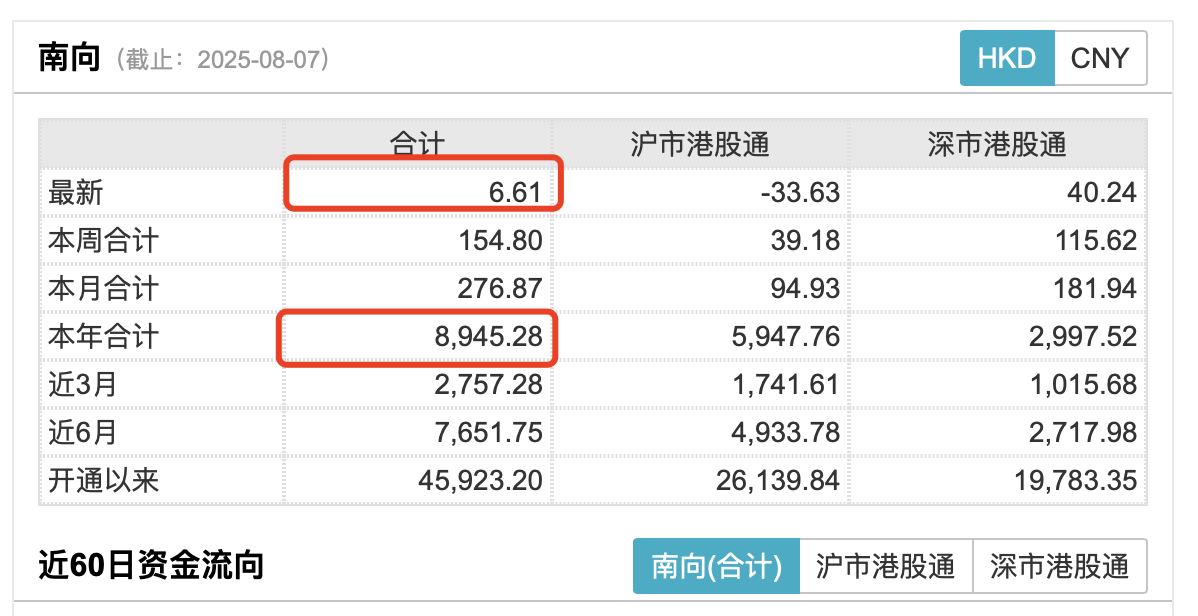The height and width of the screenshot is (616, 1198).
Task: Select the 最新 row label
Action: [76, 192]
